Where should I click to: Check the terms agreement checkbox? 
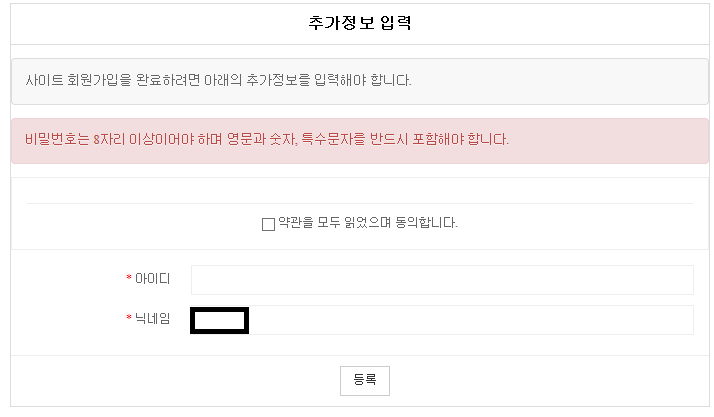[268, 224]
